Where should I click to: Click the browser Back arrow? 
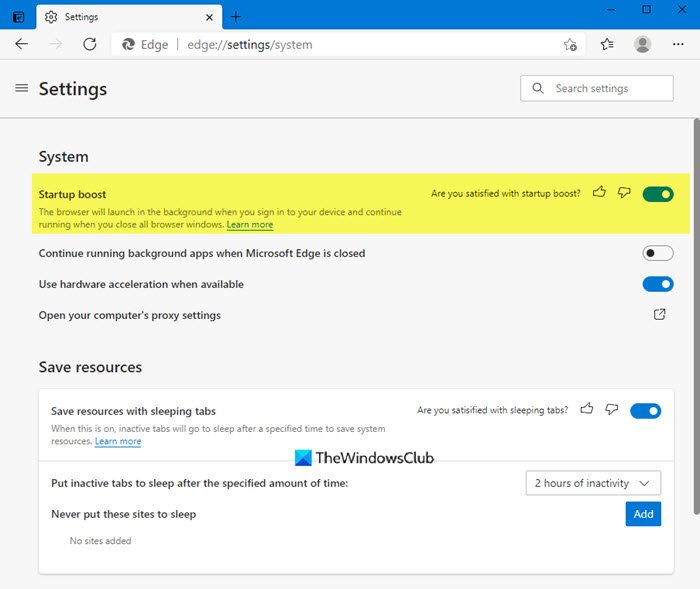[22, 44]
